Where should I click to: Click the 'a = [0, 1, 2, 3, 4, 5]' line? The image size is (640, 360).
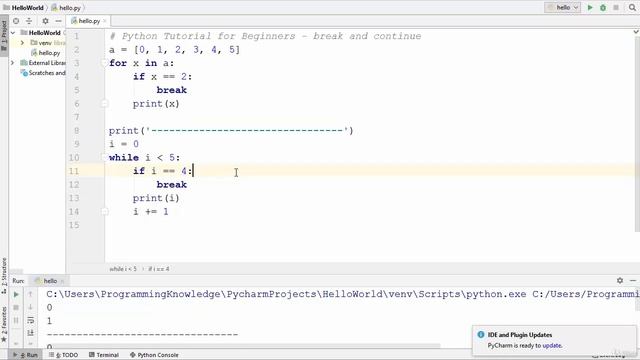coord(174,50)
